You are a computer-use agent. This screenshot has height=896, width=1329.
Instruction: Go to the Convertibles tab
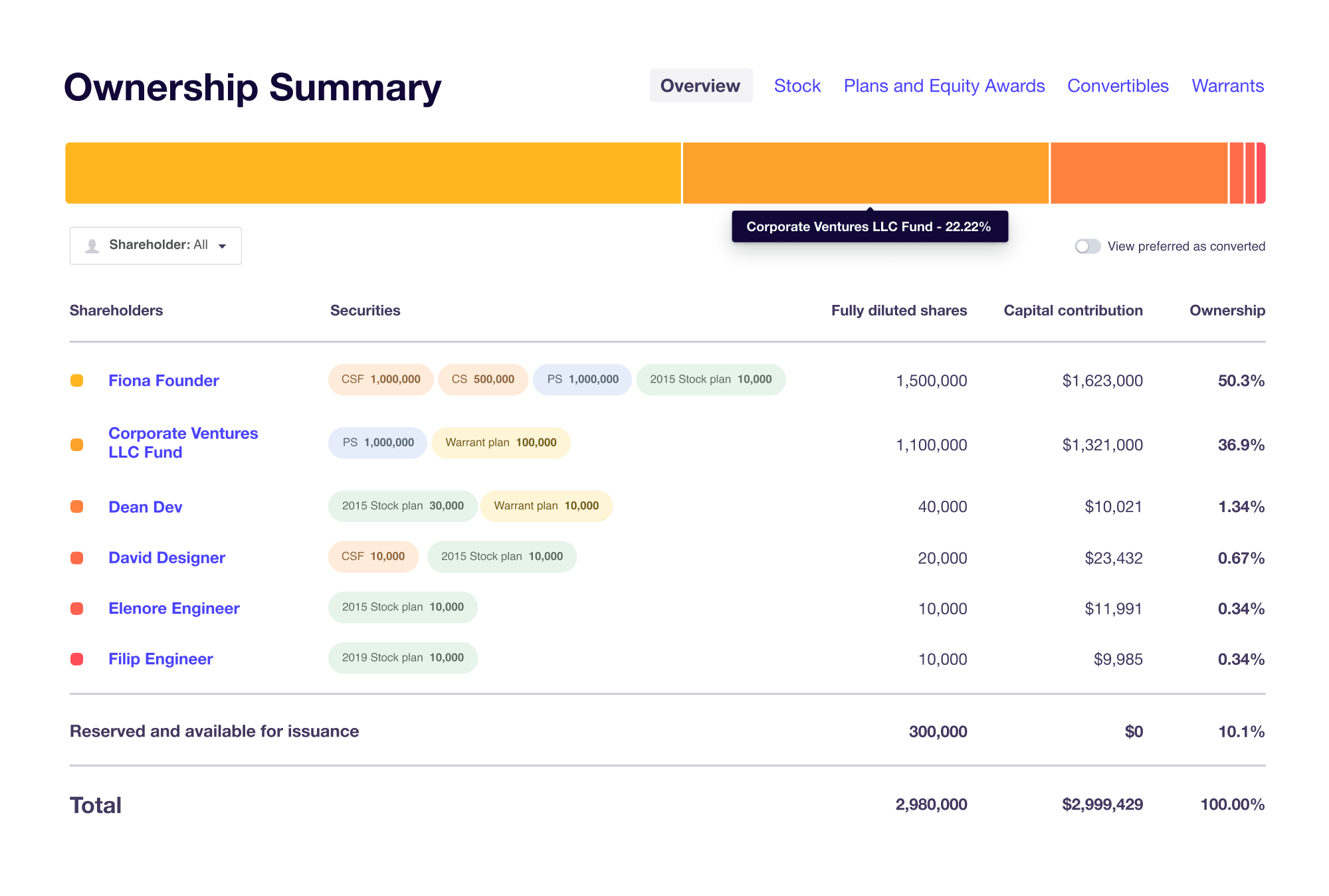coord(1117,86)
